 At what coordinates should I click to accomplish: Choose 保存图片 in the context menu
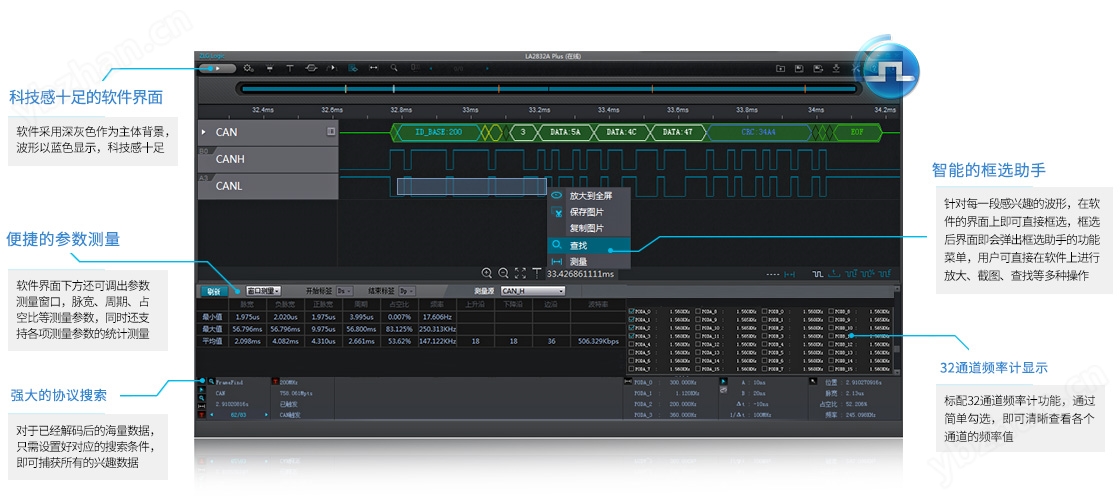click(x=586, y=212)
